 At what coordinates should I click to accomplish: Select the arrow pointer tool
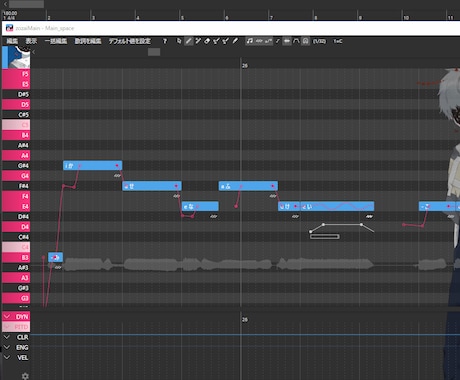[x=179, y=41]
